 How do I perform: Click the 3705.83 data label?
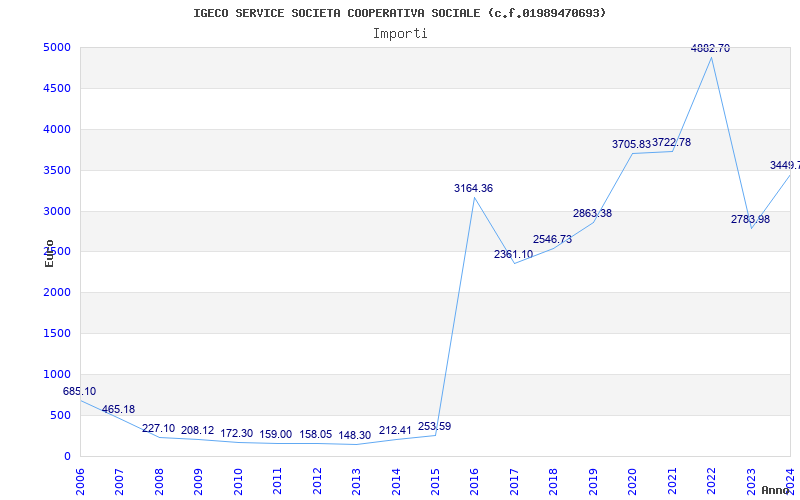pyautogui.click(x=632, y=144)
